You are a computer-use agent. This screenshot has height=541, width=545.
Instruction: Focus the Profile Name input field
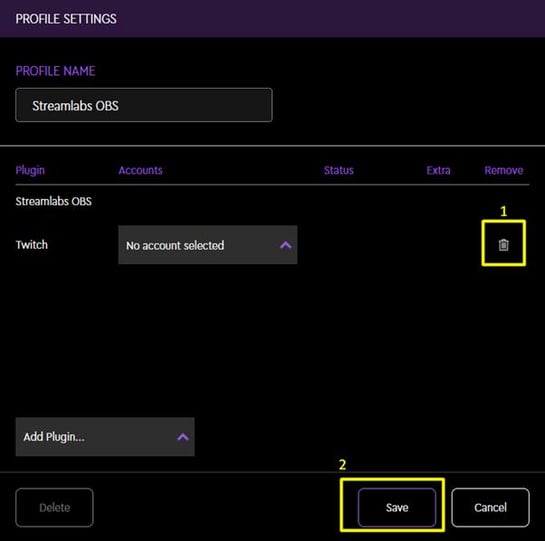[144, 105]
